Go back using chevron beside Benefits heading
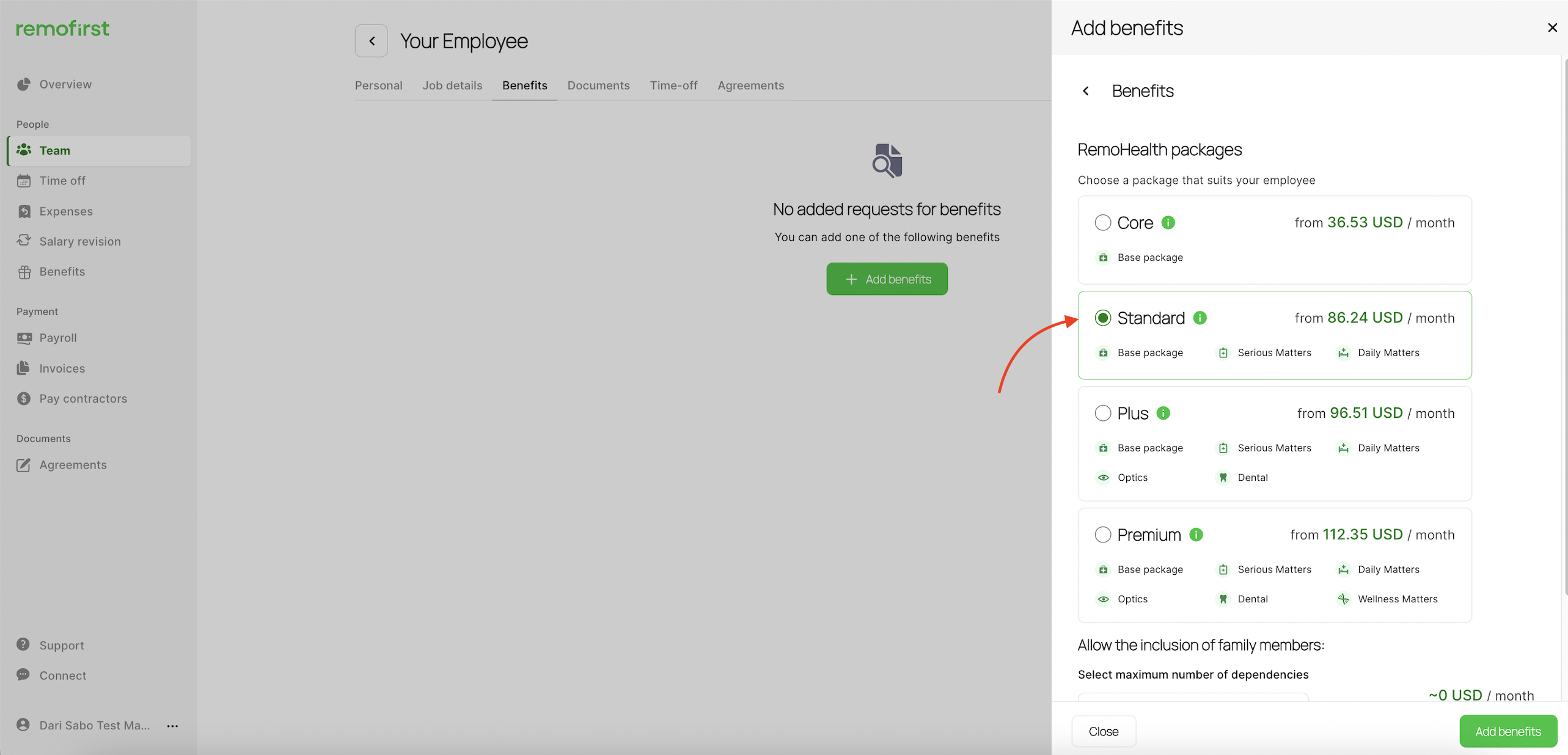 coord(1086,91)
